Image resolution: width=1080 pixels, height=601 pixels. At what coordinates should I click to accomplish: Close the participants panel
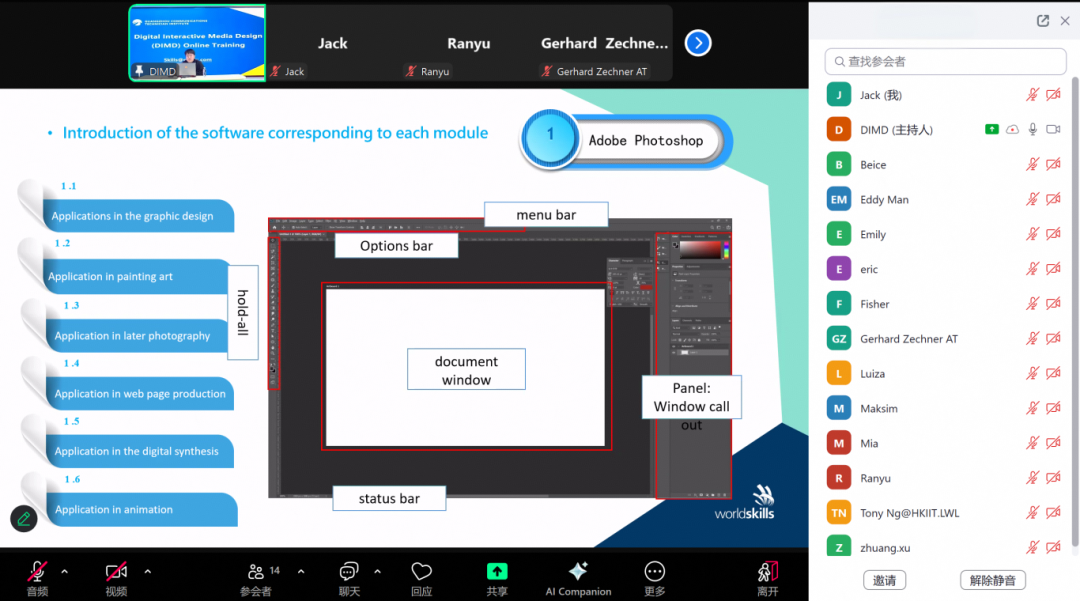[1065, 21]
